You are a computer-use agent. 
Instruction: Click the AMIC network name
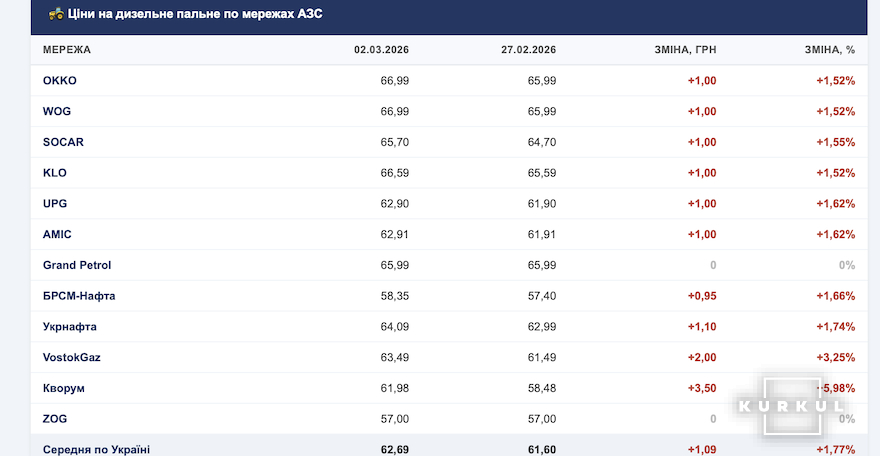click(57, 234)
